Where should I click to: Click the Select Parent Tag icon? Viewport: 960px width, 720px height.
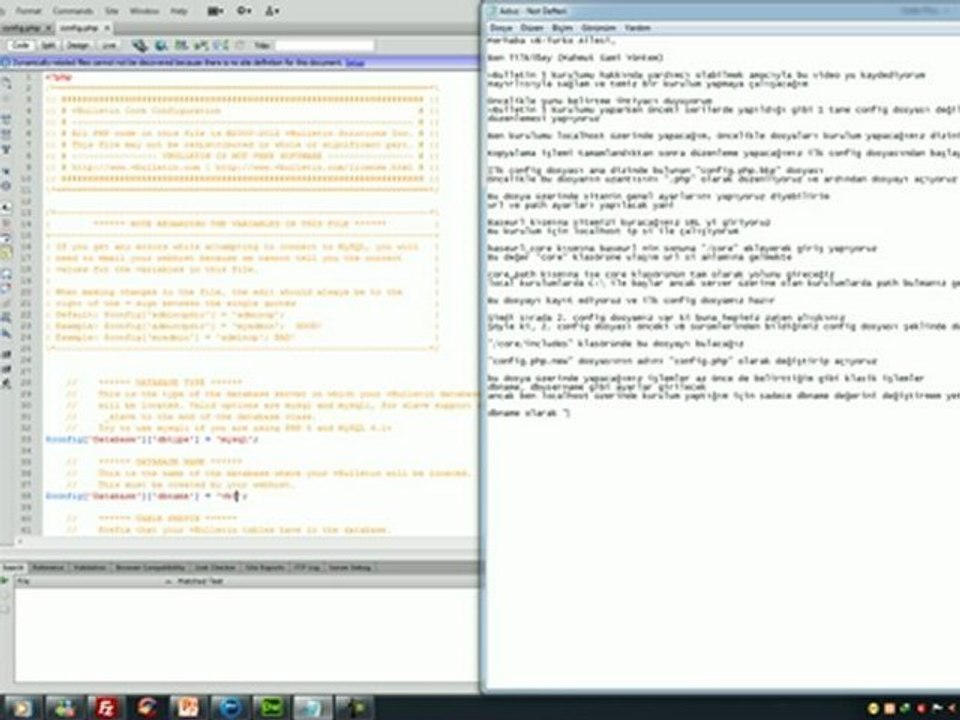click(6, 172)
